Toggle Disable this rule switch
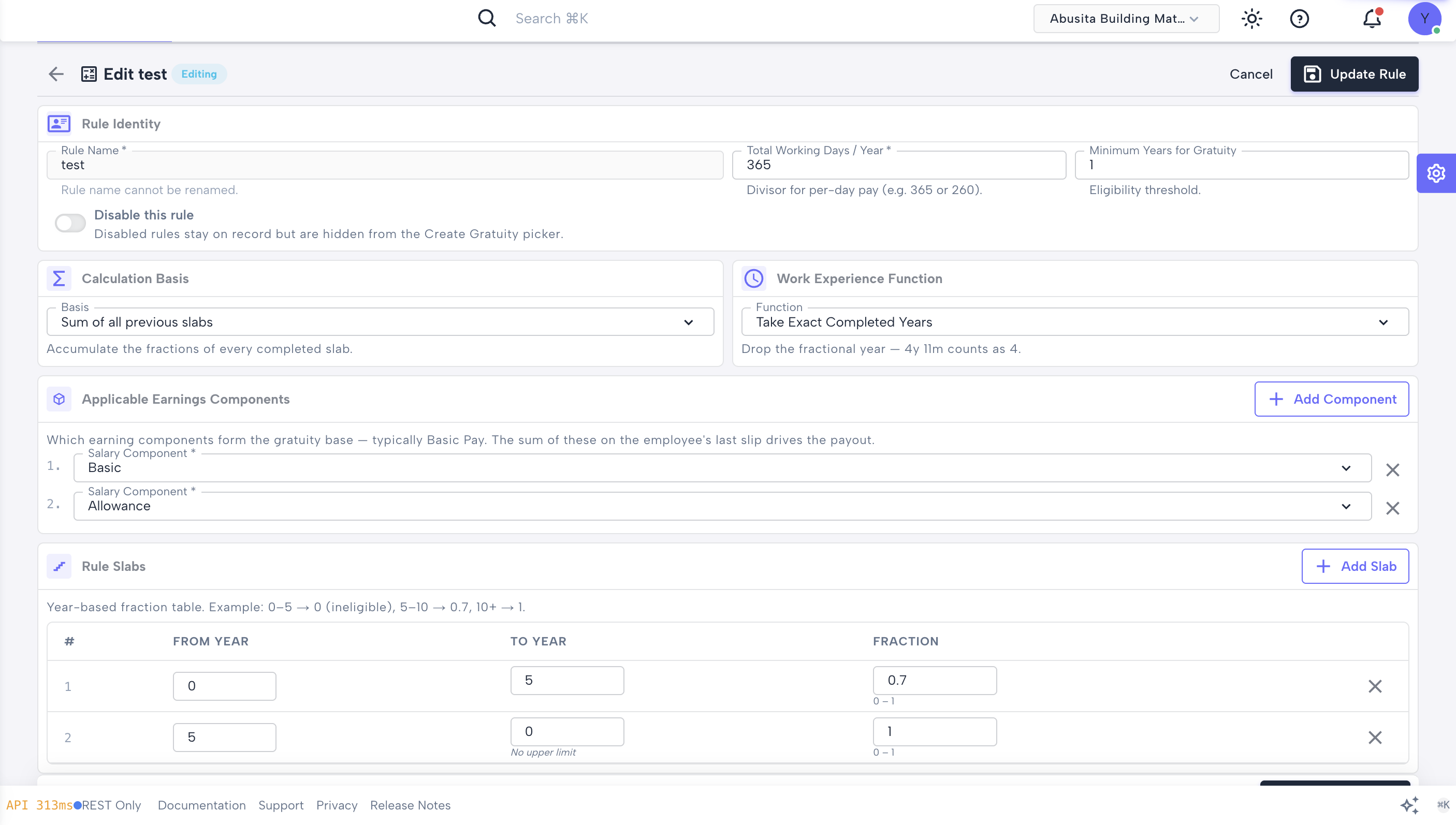This screenshot has height=825, width=1456. click(x=70, y=223)
